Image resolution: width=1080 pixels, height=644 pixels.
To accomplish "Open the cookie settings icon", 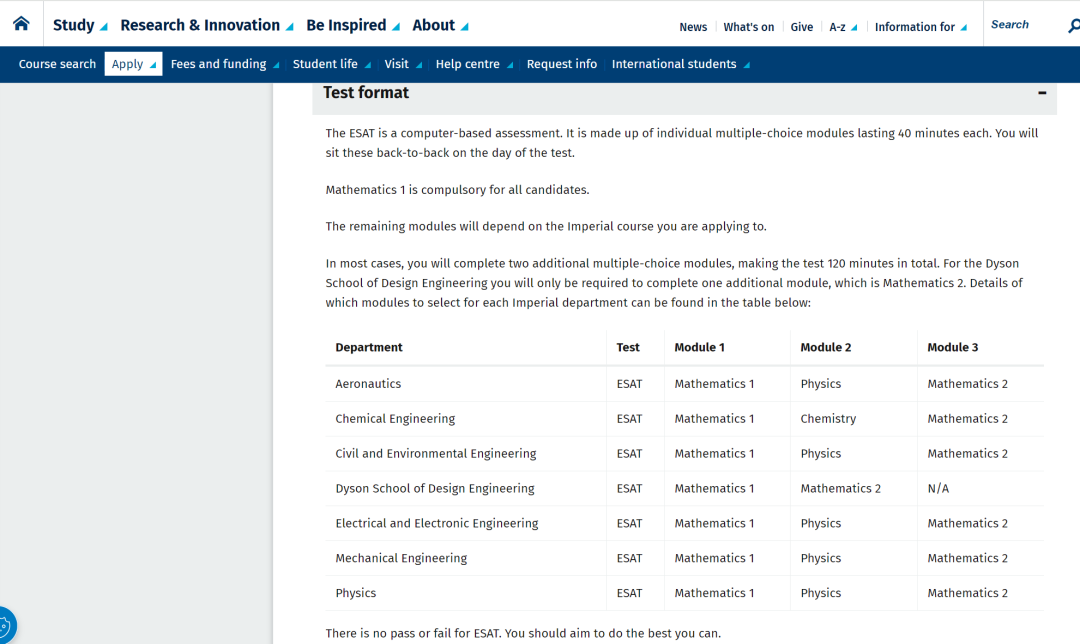I will (6, 626).
